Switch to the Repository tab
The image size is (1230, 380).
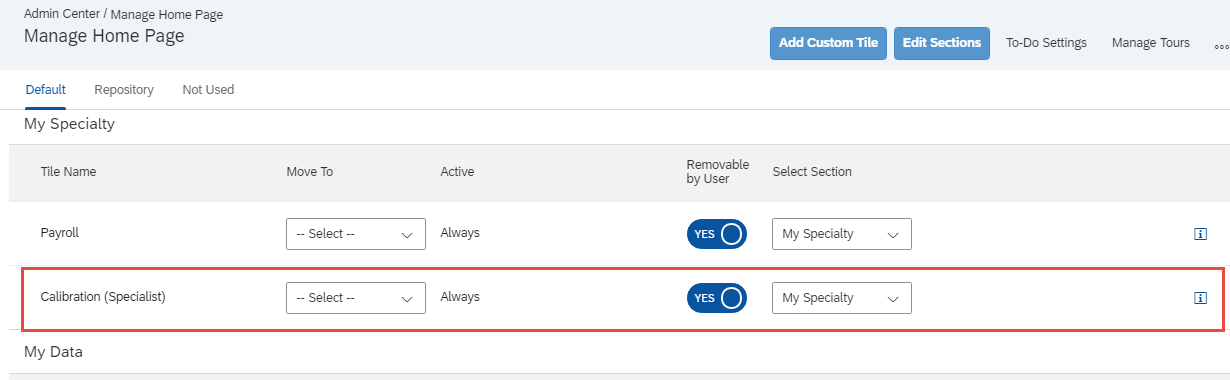(124, 90)
